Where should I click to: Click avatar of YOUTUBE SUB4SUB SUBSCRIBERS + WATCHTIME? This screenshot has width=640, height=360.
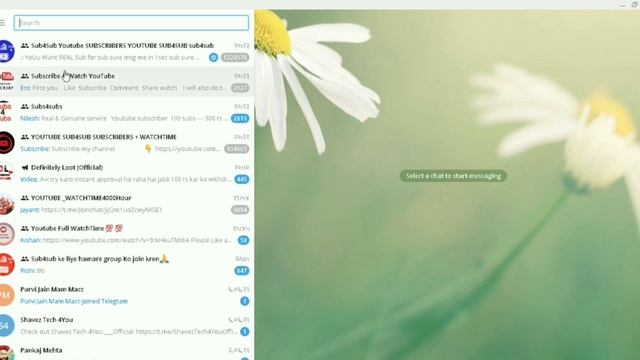point(6,142)
